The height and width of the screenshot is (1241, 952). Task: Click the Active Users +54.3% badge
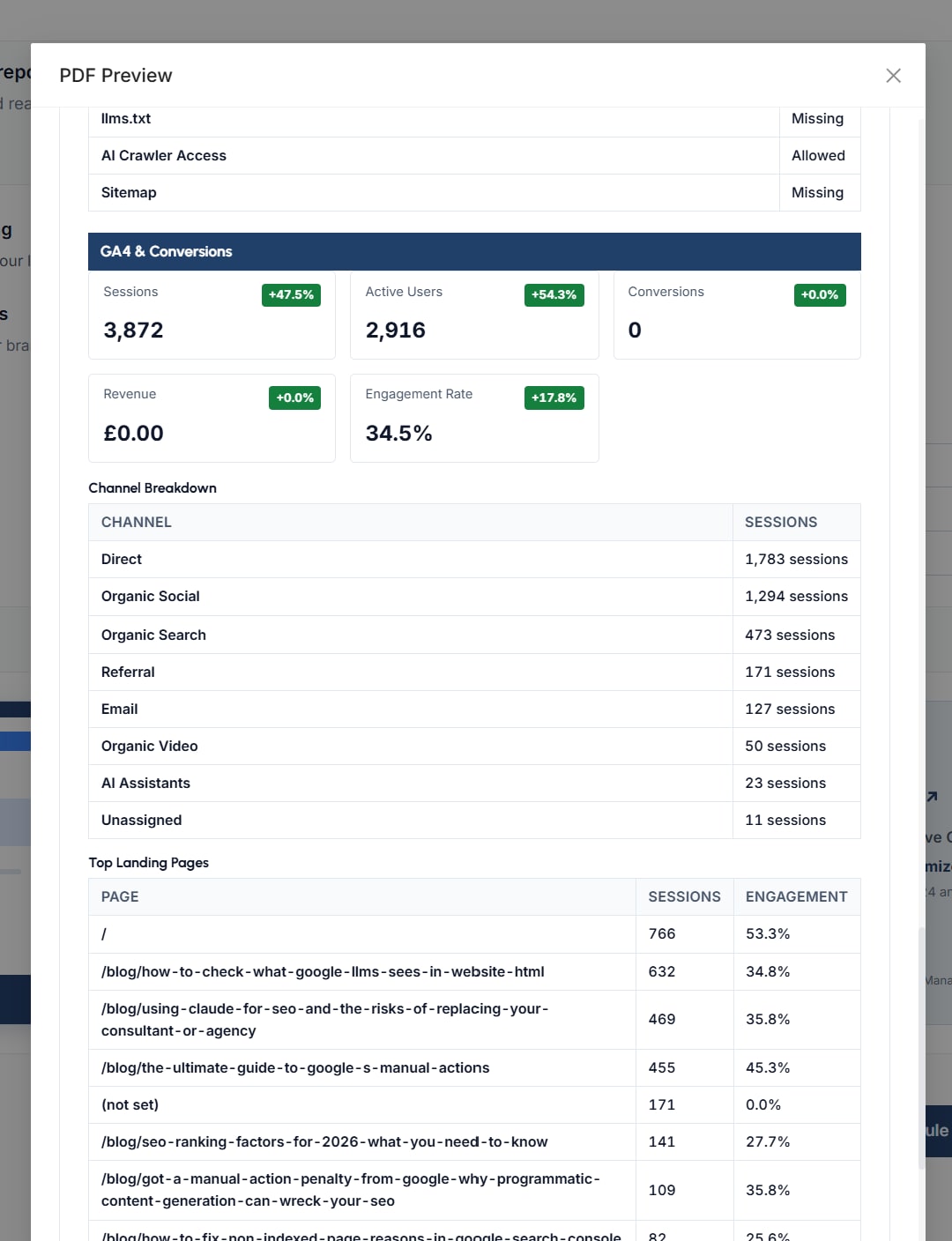coord(554,294)
